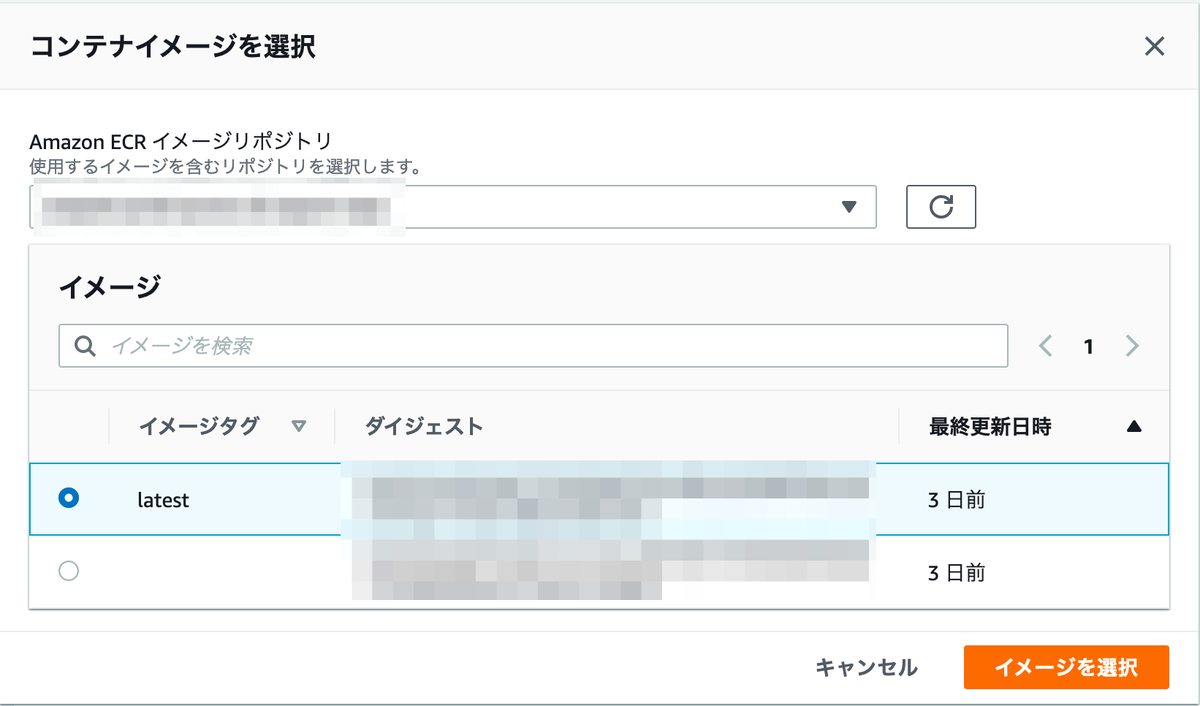Screen dimensions: 1200x706
Task: Click the repository dropdown caret
Action: pos(850,207)
